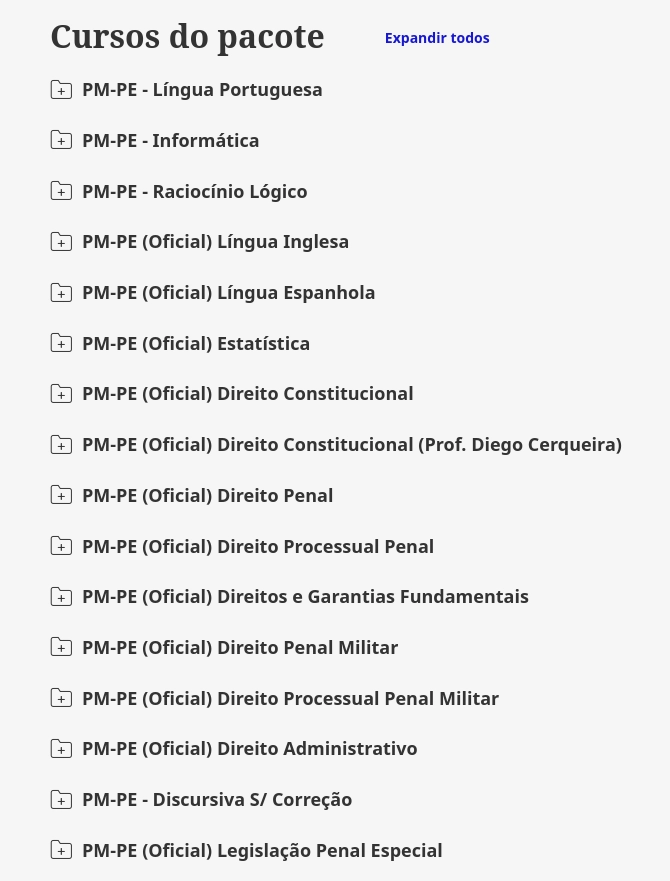Select PM-PE (Oficial) Estatística course title
The height and width of the screenshot is (881, 670).
point(196,343)
